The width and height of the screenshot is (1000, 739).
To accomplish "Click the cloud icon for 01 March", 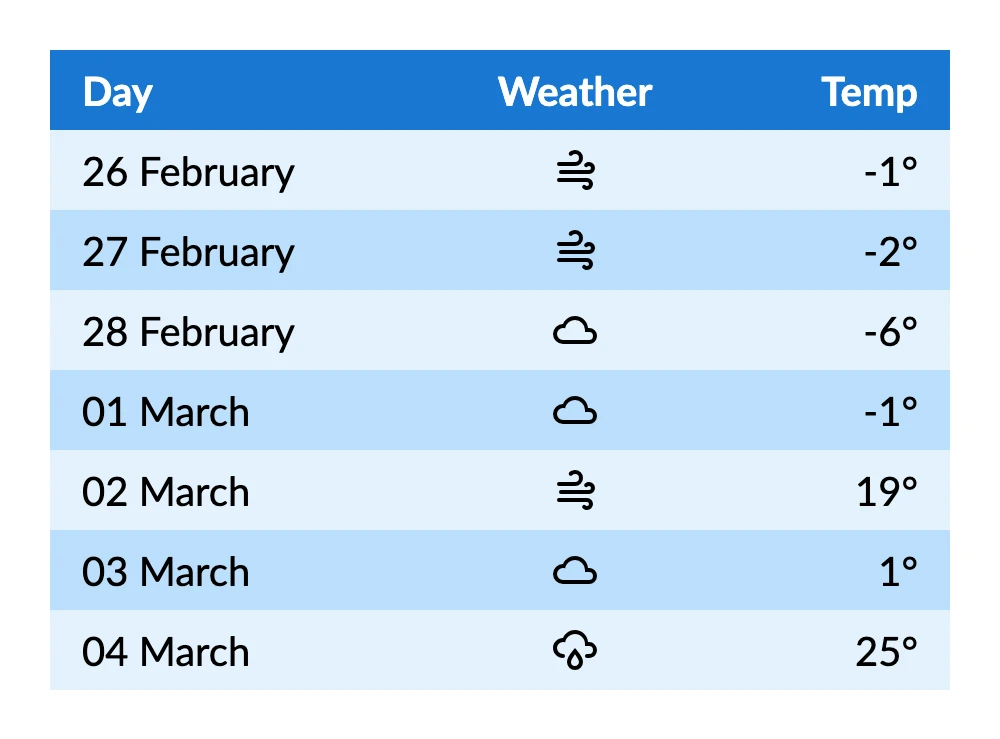I will pyautogui.click(x=575, y=411).
